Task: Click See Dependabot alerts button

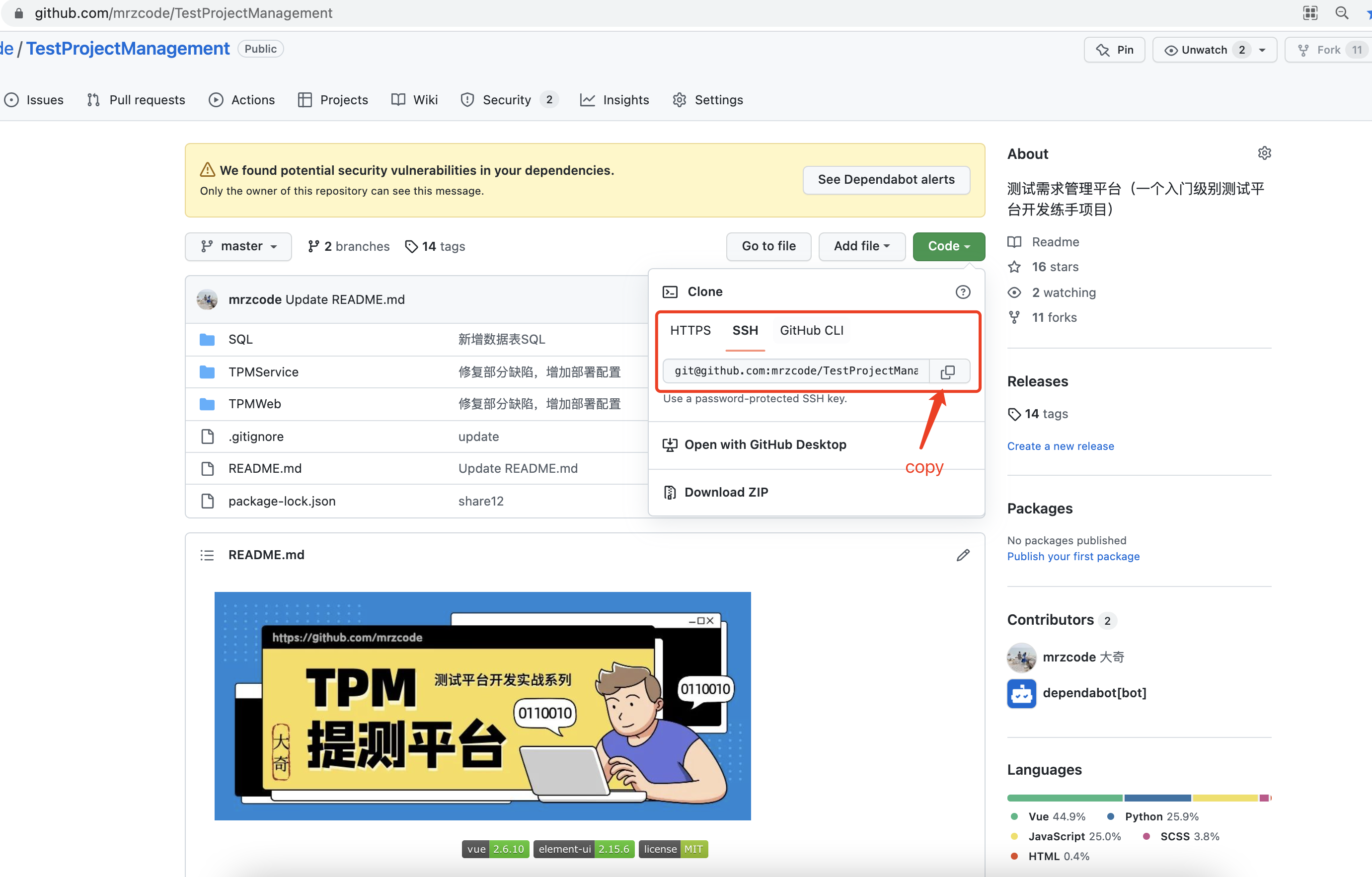Action: coord(886,179)
